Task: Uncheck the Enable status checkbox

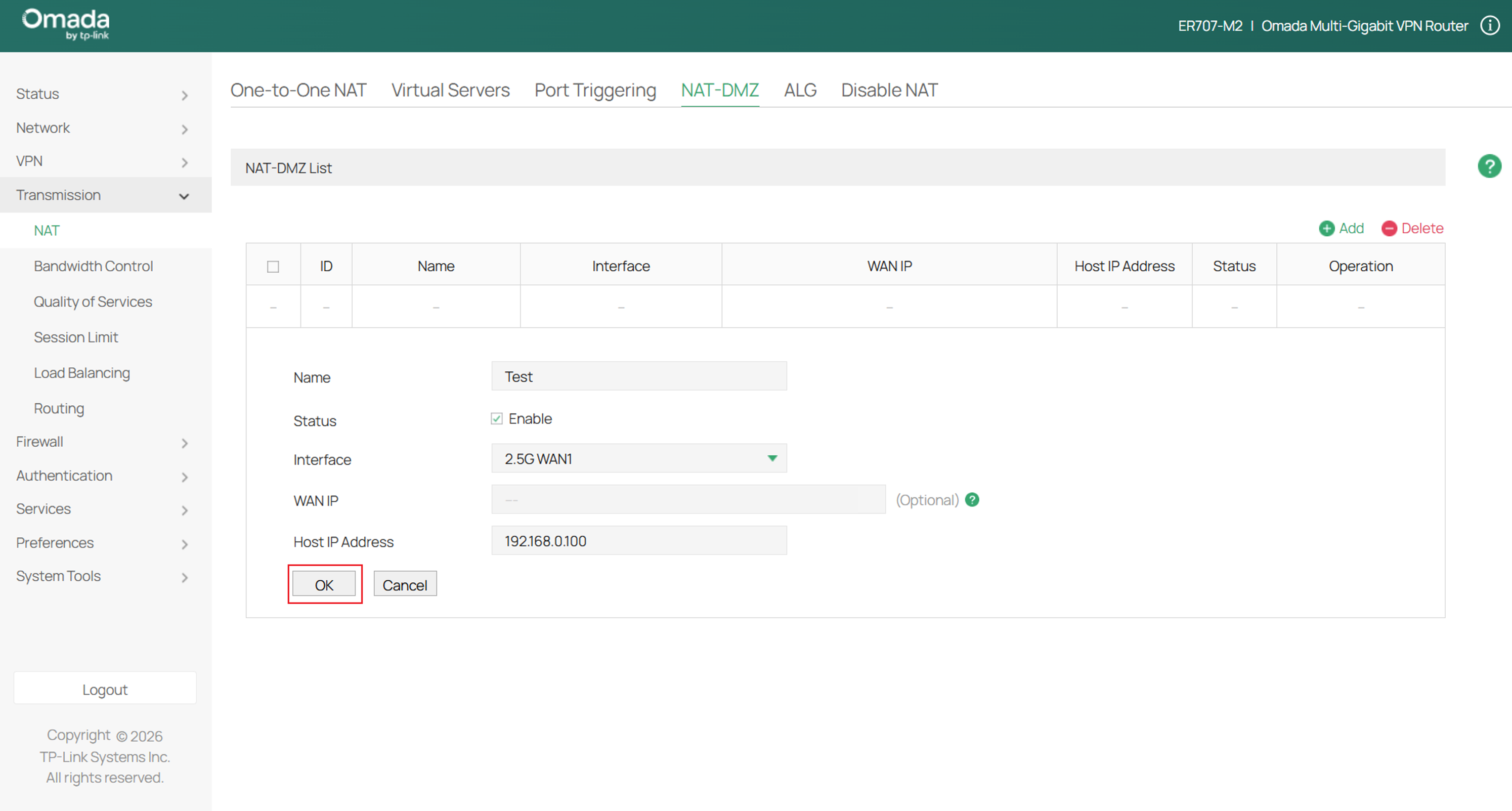Action: tap(497, 418)
